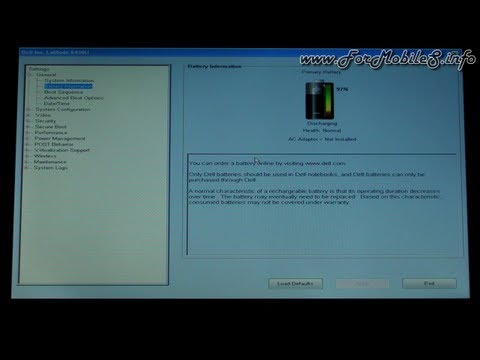The image size is (480, 360).
Task: Expand the System Logs node
Action: 27,168
